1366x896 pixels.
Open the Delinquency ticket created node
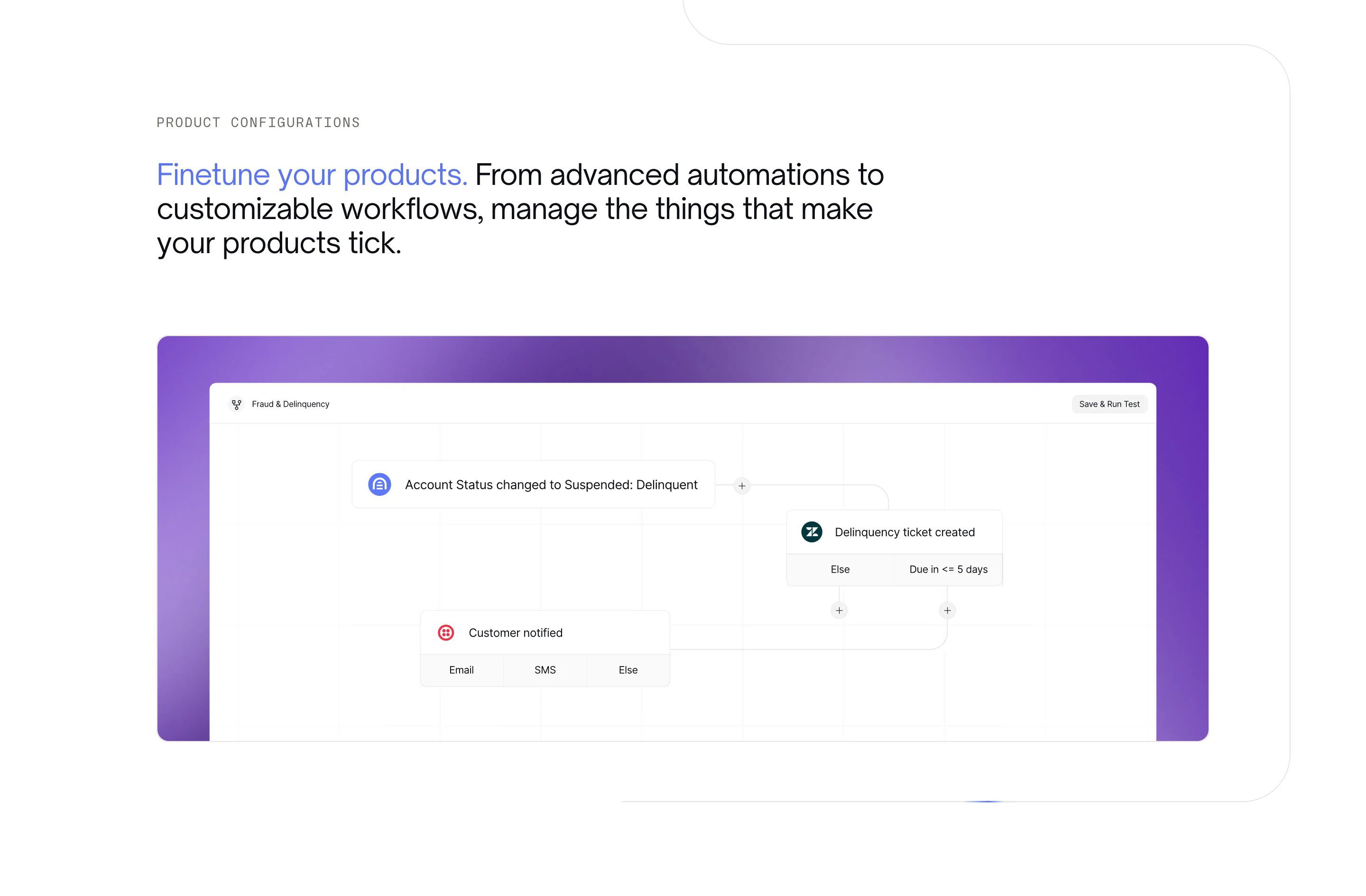tap(894, 532)
